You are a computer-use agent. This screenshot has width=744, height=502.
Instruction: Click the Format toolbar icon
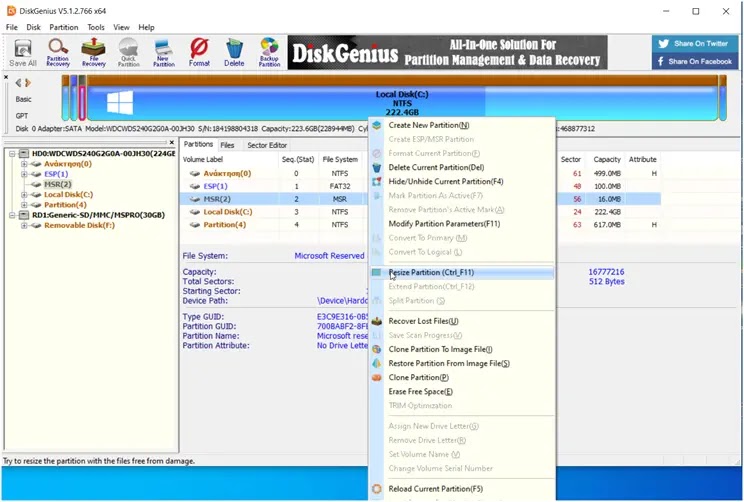coord(199,53)
